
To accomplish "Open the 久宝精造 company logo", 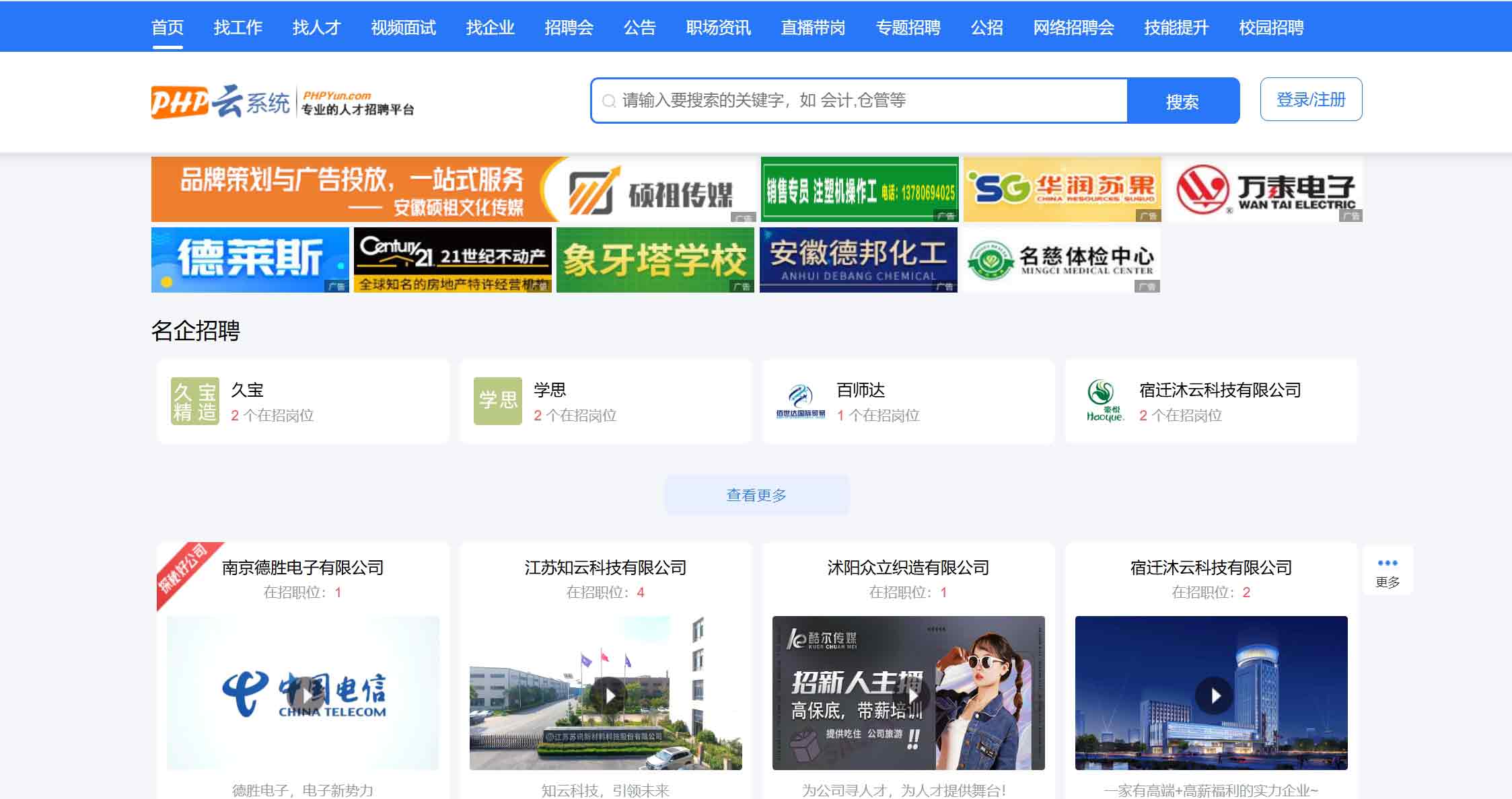I will click(x=195, y=401).
